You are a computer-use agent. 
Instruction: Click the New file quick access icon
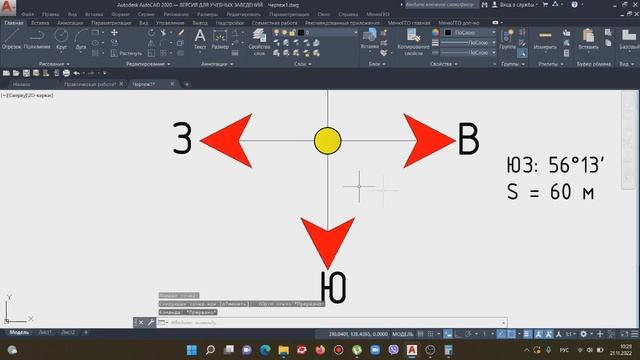tap(7, 73)
